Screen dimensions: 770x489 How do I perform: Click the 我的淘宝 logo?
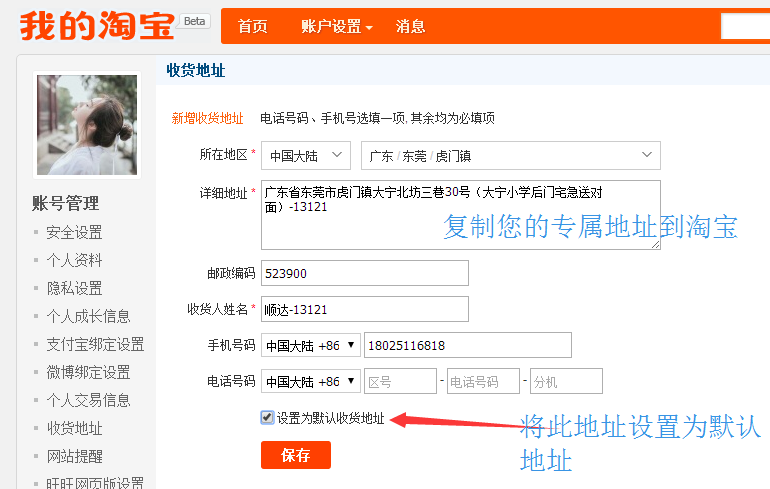(x=97, y=26)
